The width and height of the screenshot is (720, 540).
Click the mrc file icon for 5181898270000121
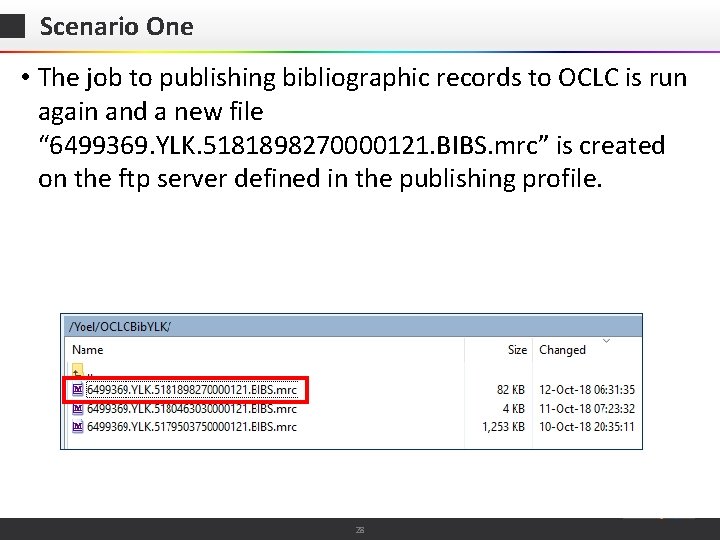tap(78, 390)
